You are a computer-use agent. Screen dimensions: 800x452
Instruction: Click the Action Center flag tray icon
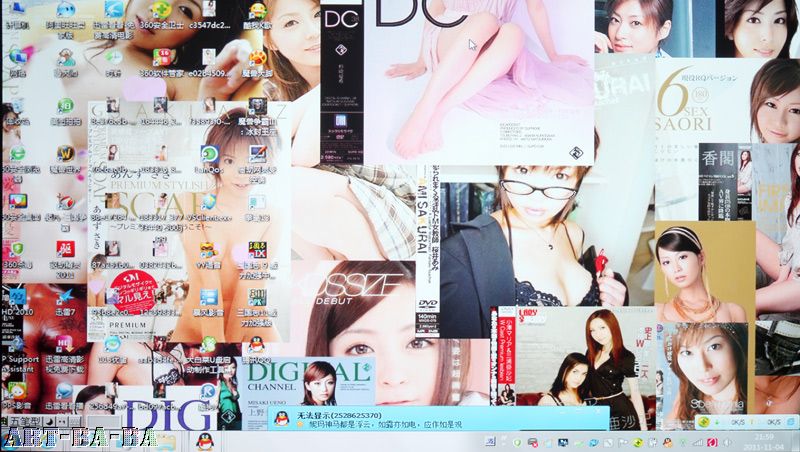623,442
